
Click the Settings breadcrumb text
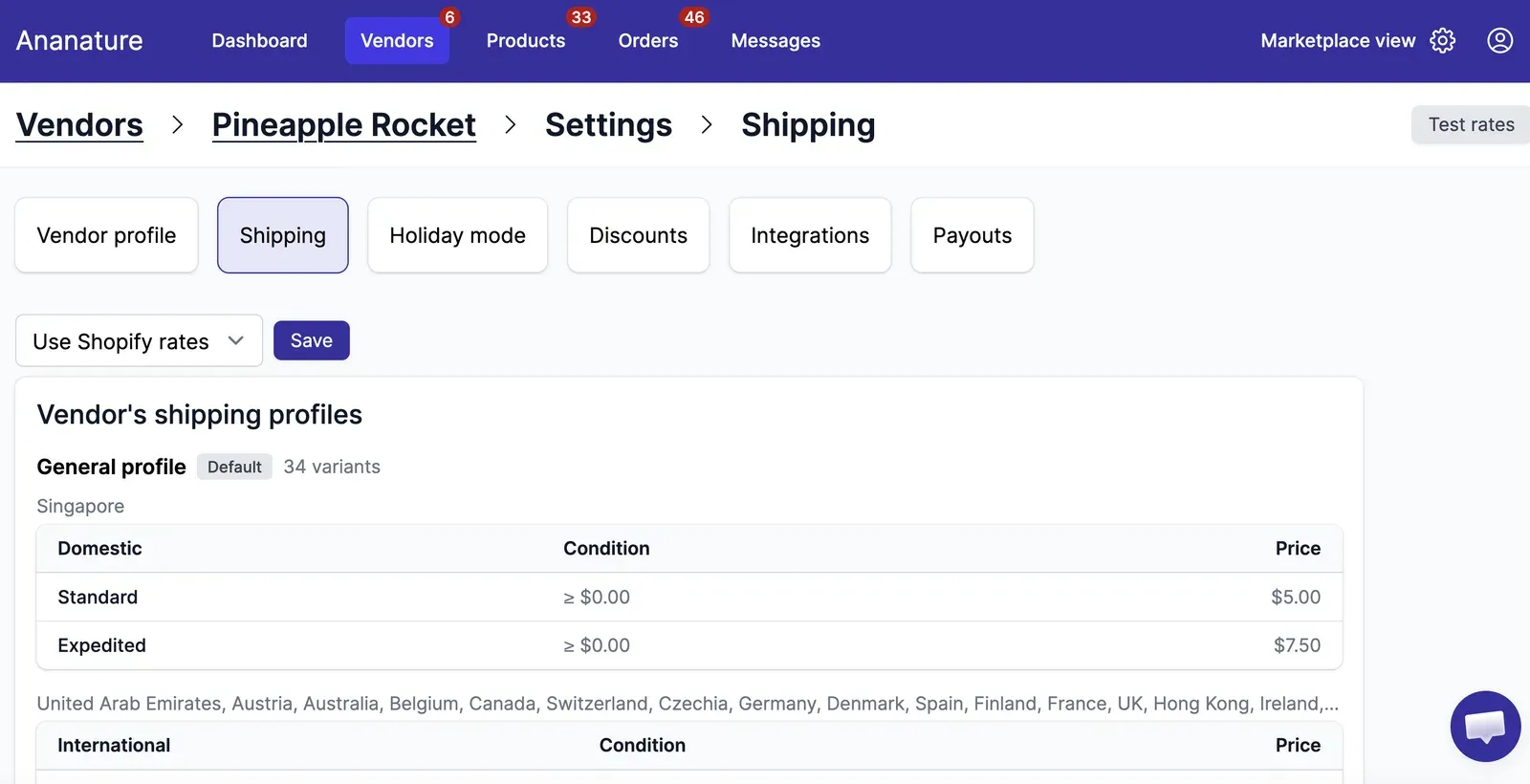coord(608,124)
